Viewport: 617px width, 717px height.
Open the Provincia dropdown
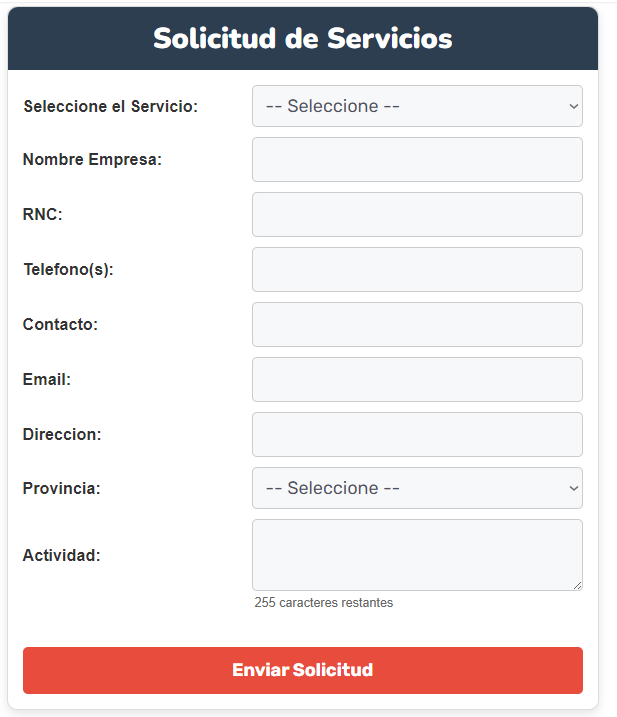click(417, 488)
